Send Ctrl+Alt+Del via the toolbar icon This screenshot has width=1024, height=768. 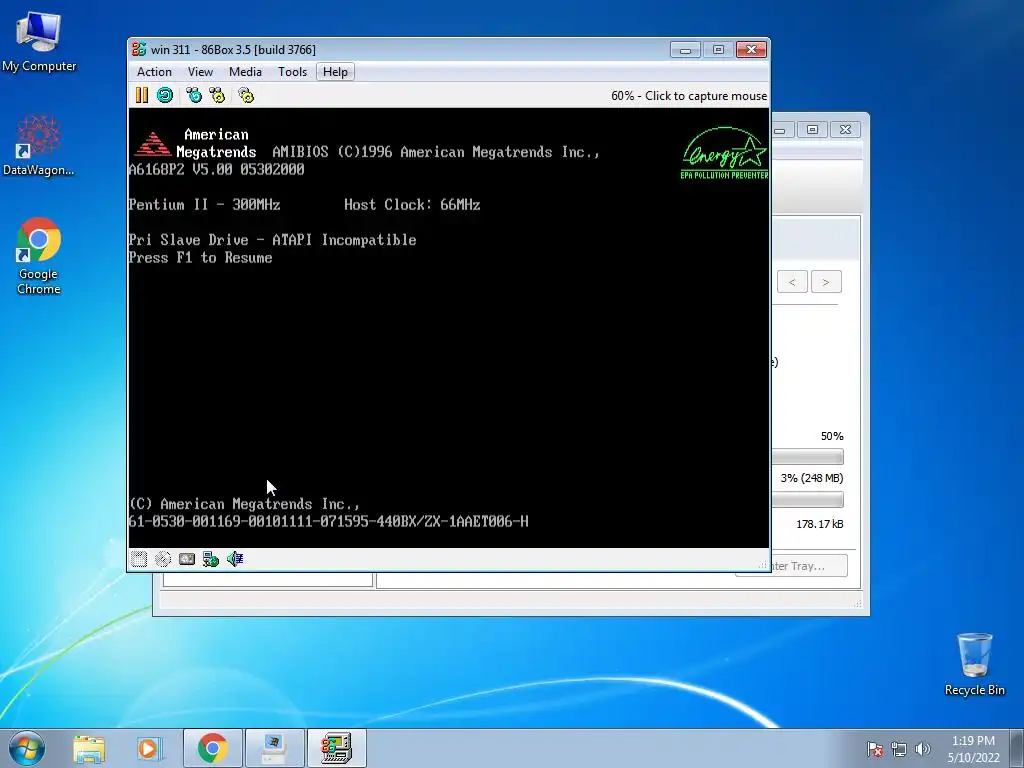194,95
